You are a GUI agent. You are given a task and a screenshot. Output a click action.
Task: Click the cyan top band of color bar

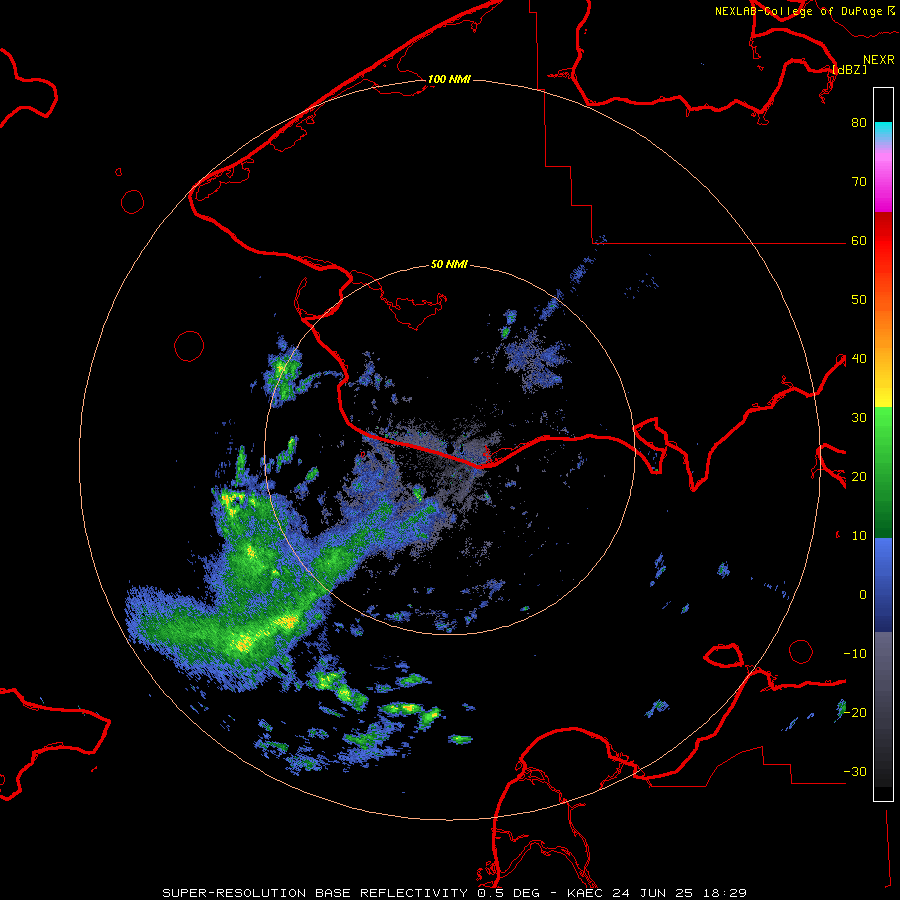[883, 131]
